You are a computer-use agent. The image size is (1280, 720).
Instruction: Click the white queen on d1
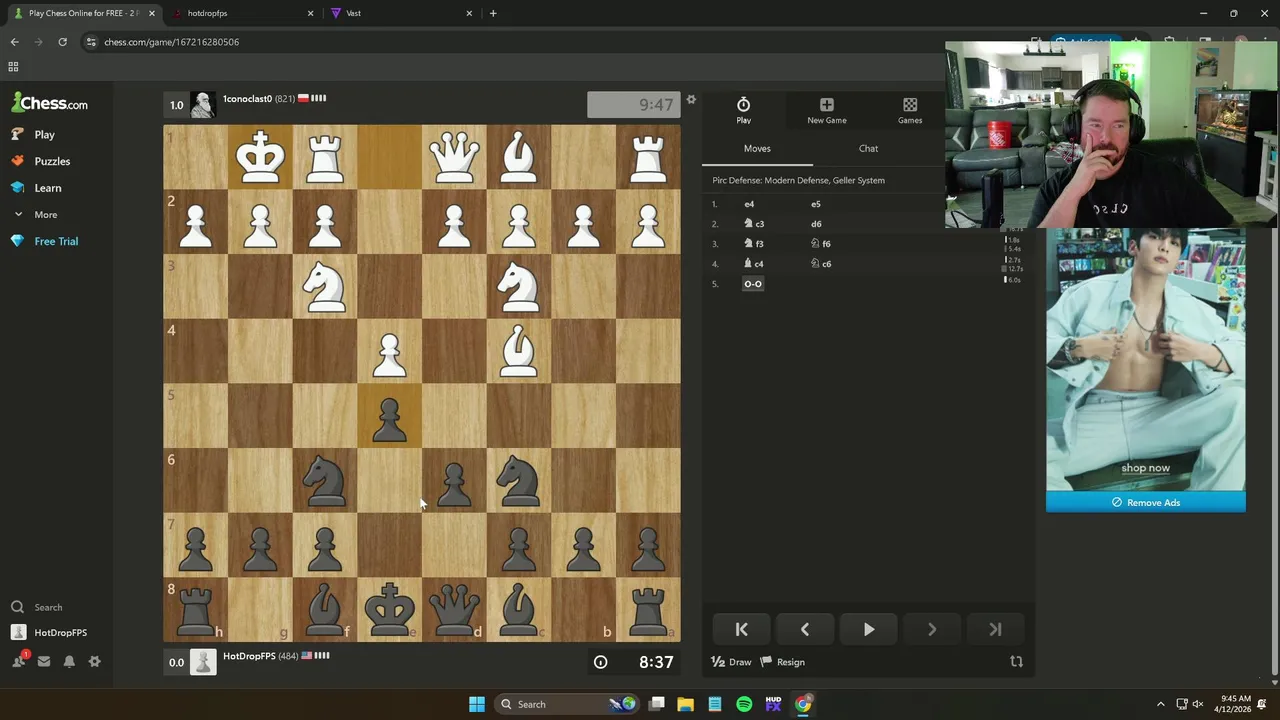454,157
